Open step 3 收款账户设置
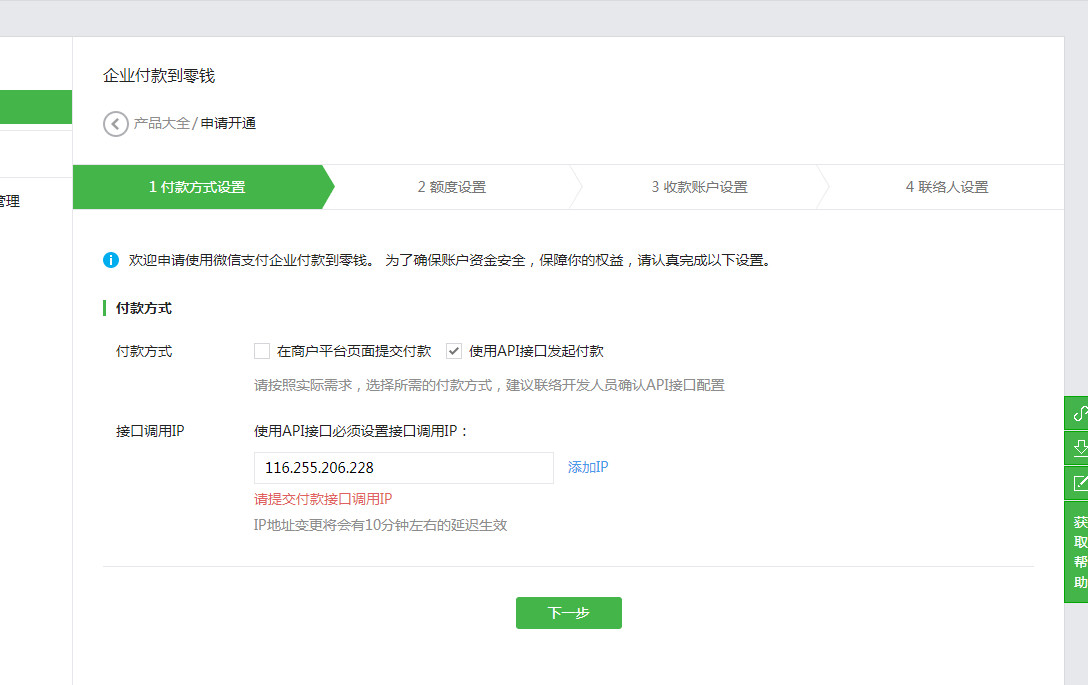The image size is (1088, 685). [699, 187]
